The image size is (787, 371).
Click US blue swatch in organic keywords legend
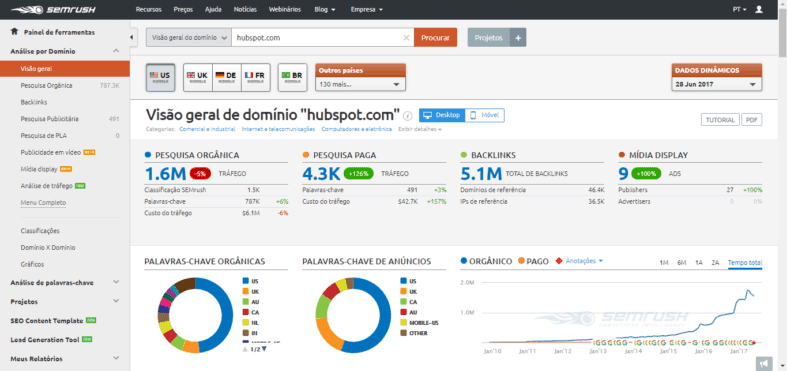pos(245,281)
